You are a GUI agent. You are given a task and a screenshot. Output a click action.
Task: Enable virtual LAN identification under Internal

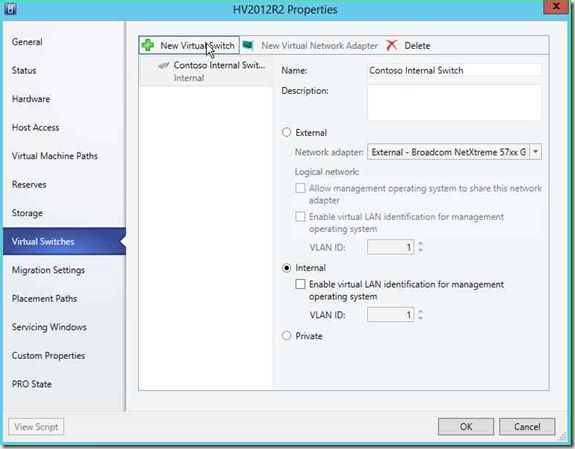coord(300,284)
